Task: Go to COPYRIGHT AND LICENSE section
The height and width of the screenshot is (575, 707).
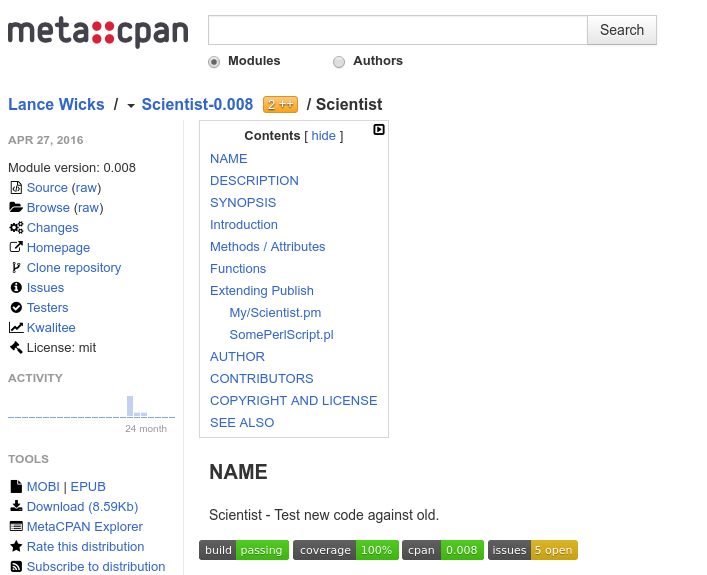Action: tap(294, 401)
